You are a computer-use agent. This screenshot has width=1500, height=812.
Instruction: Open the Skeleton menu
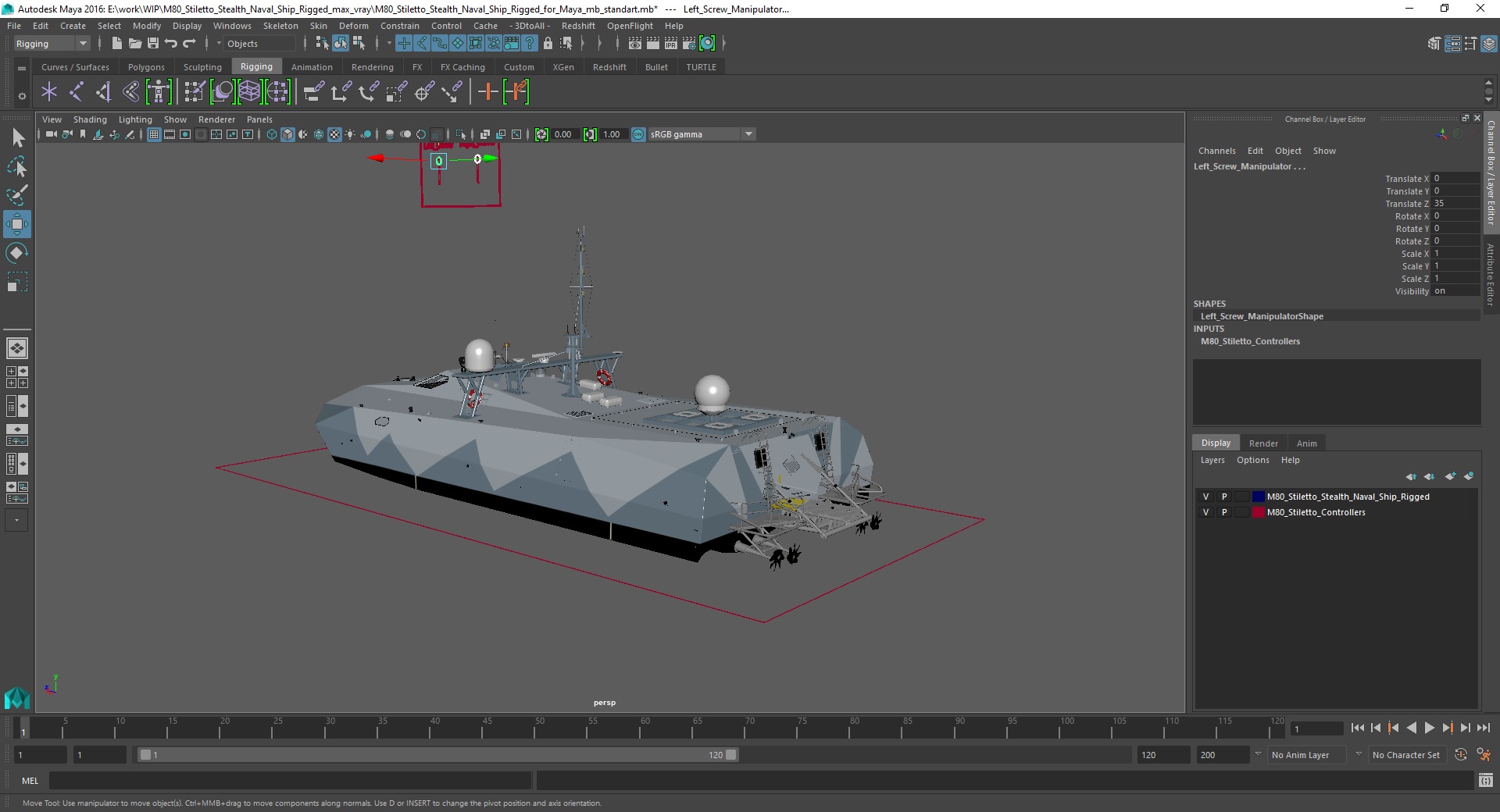tap(280, 26)
